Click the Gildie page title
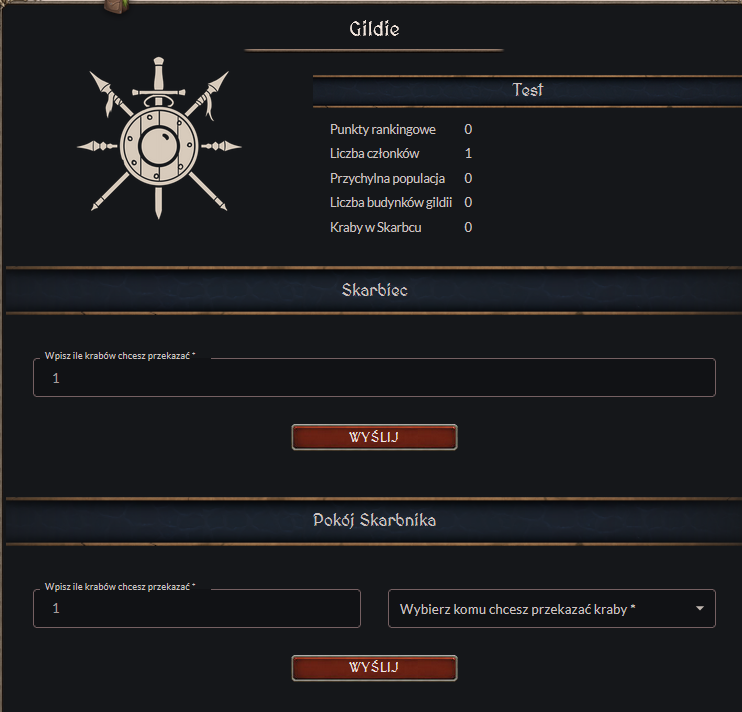 374,29
